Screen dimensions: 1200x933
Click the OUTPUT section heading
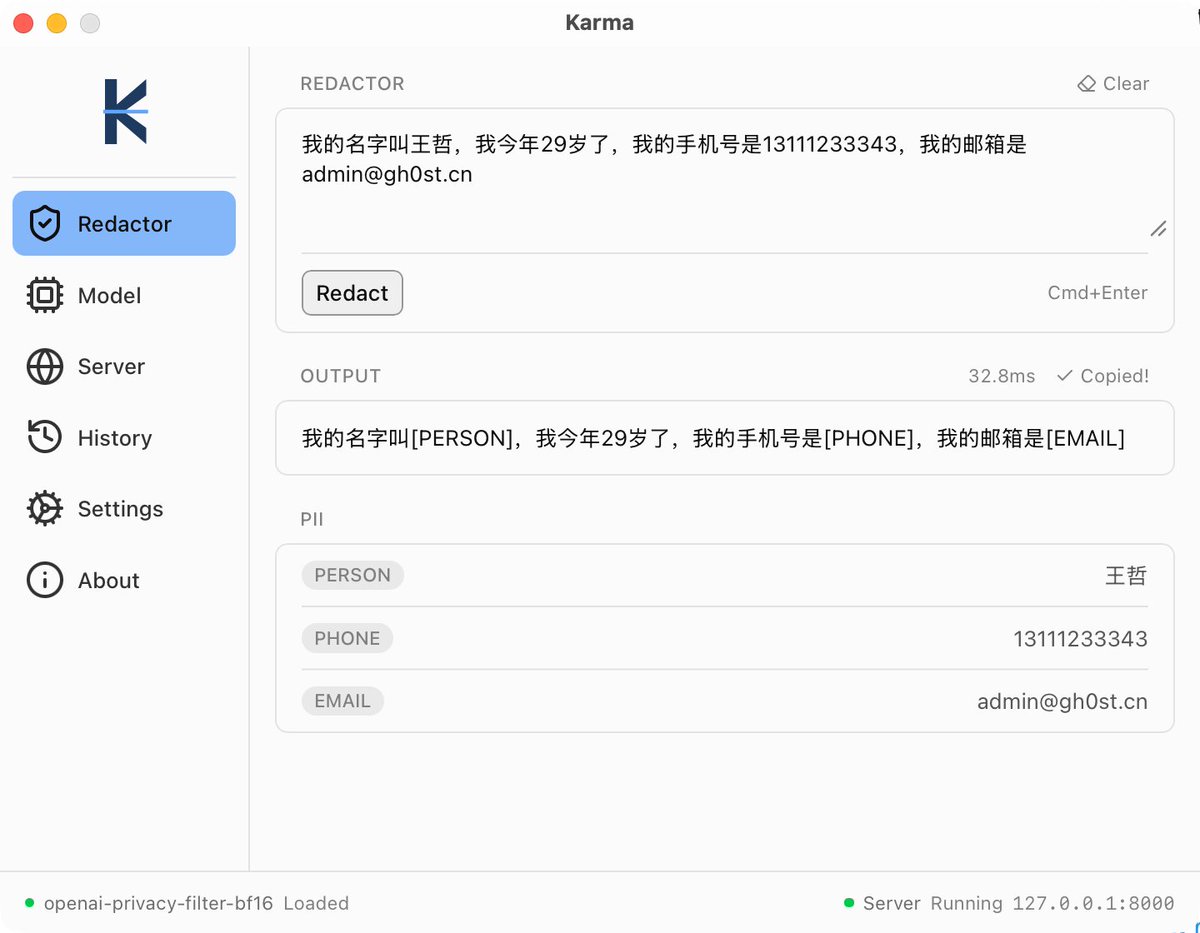341,376
